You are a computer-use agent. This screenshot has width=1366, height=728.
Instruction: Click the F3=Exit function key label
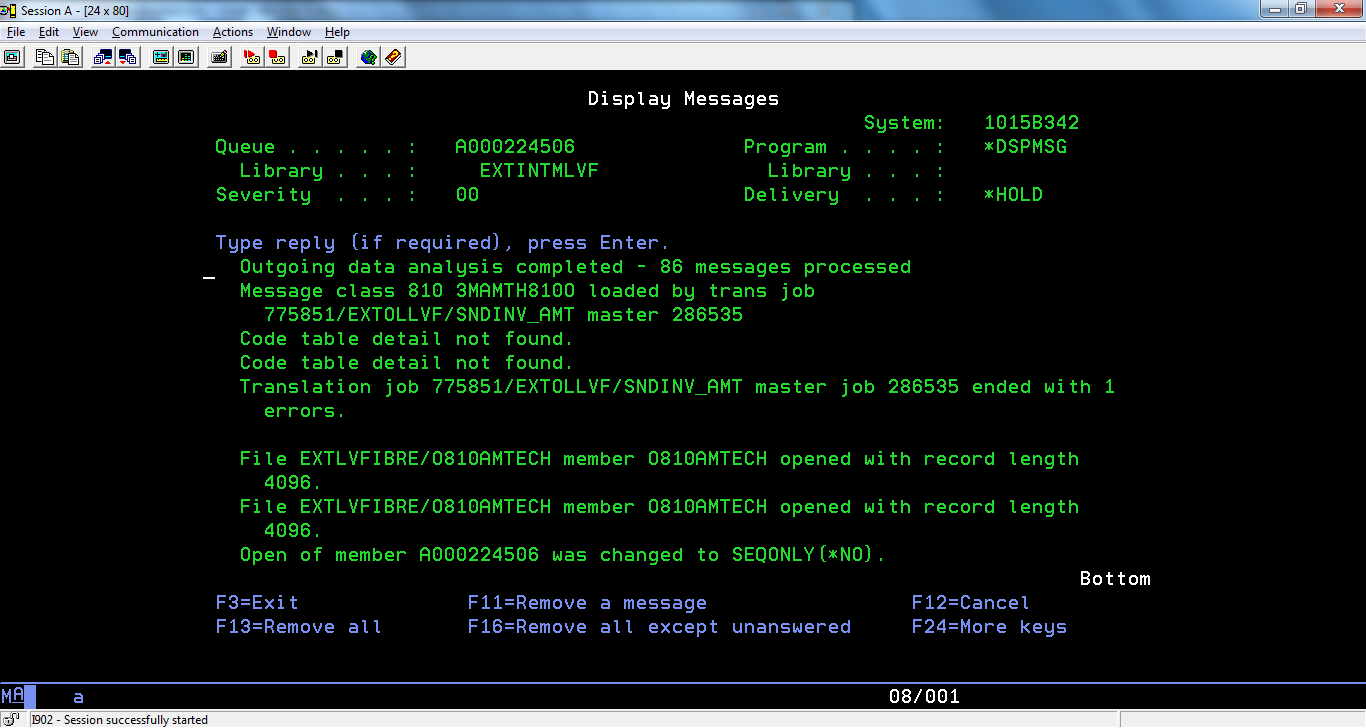point(257,603)
